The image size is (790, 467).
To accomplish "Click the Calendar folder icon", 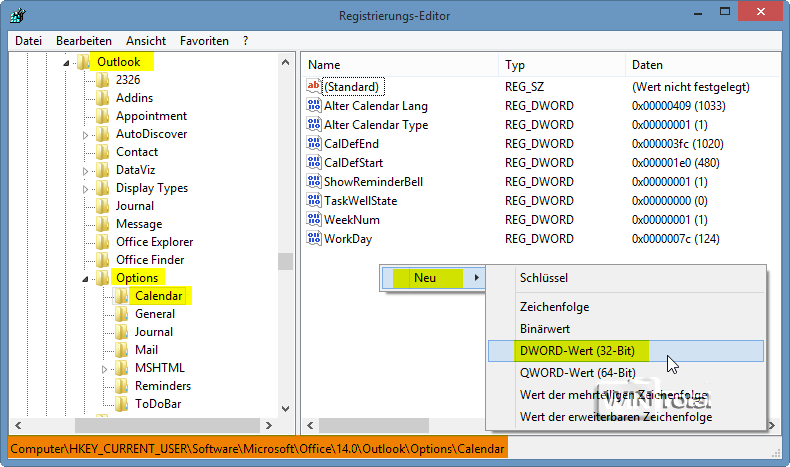I will tap(121, 296).
